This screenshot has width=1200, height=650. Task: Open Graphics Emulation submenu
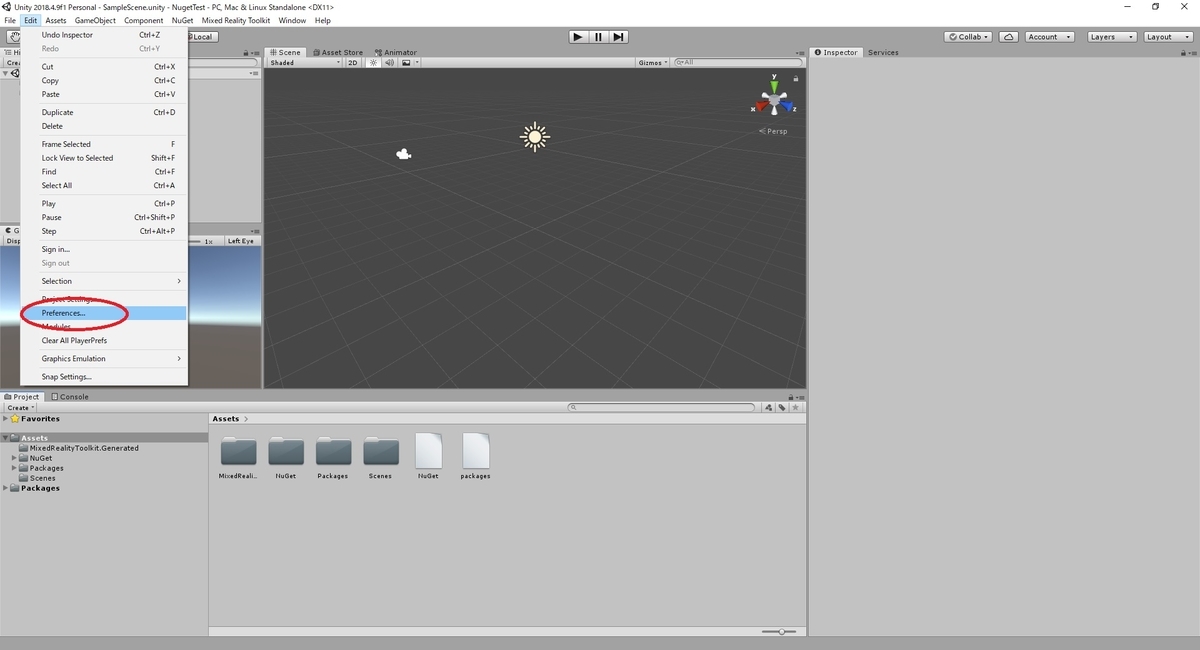click(104, 358)
